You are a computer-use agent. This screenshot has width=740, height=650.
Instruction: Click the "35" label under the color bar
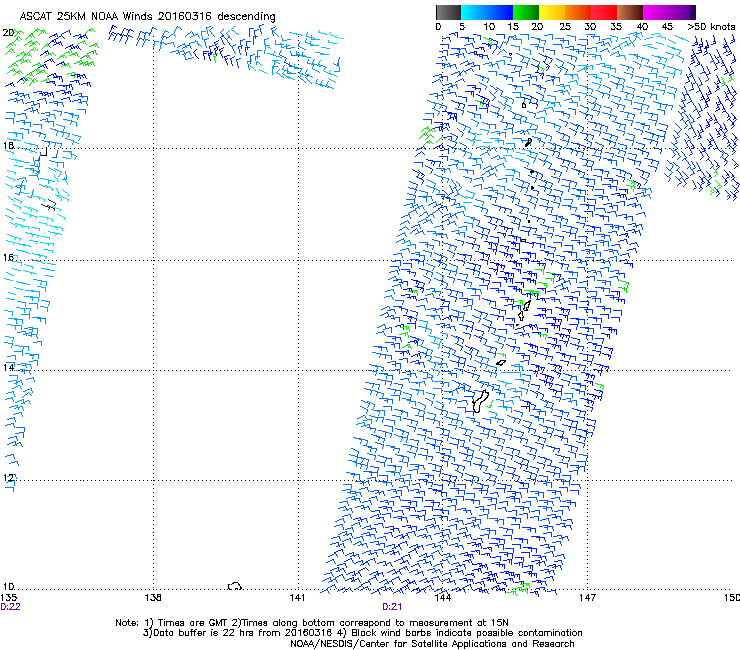click(616, 27)
